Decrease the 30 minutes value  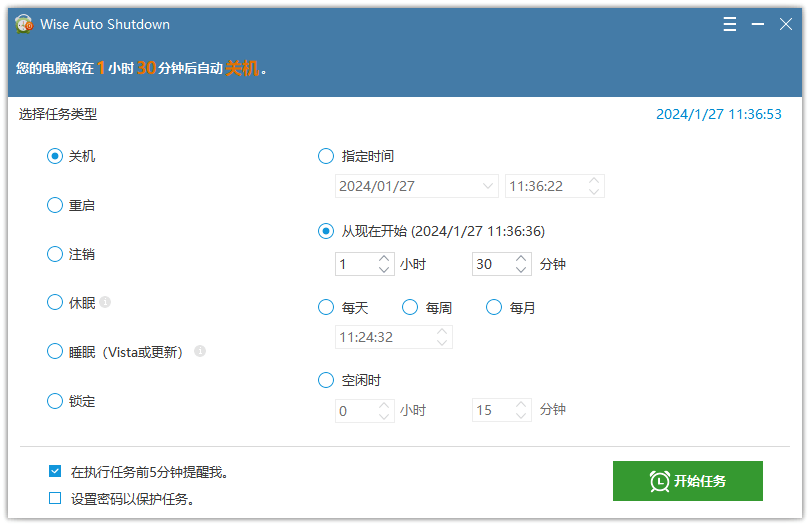[521, 269]
